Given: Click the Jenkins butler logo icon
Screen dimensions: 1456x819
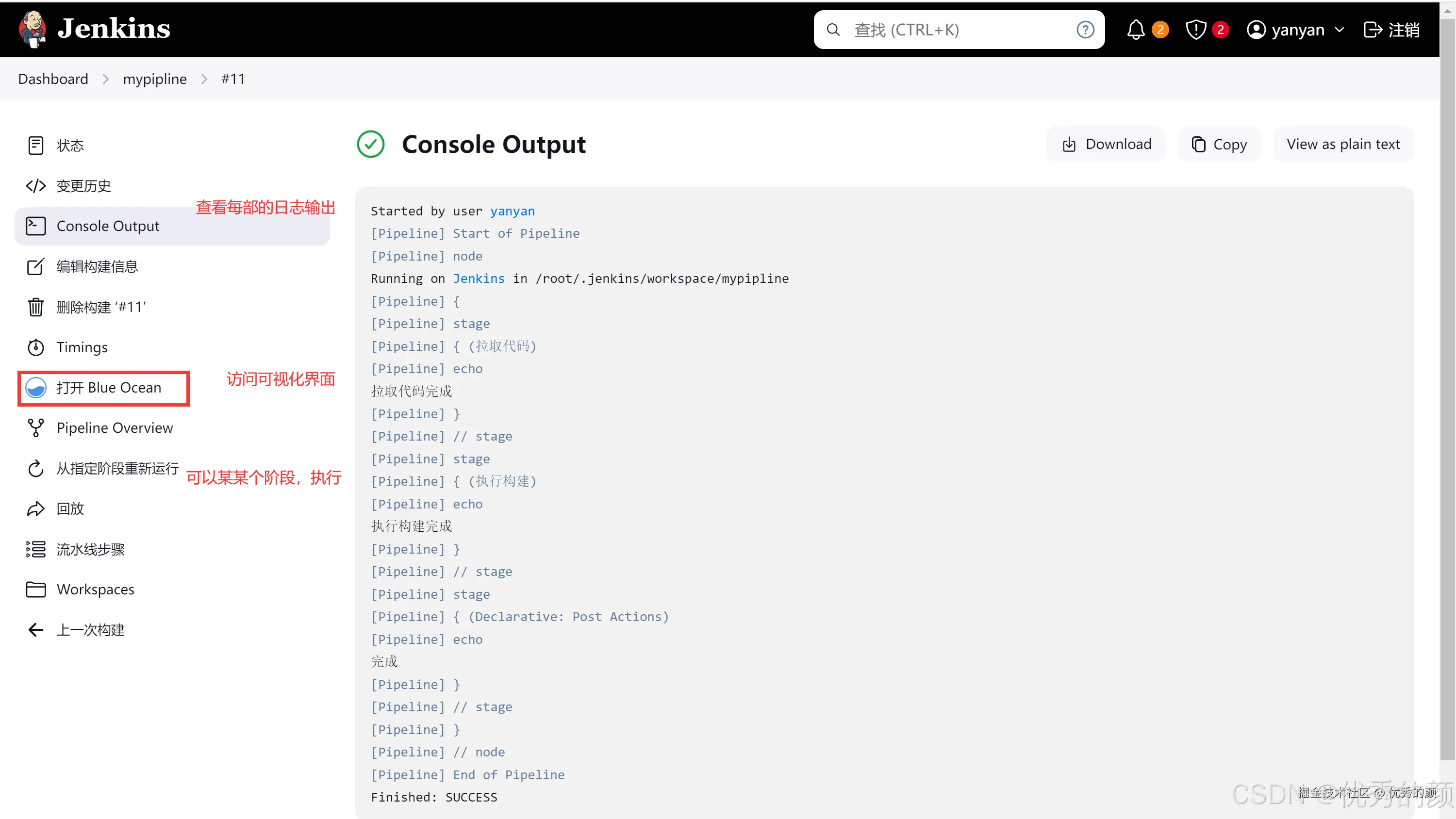Looking at the screenshot, I should (x=32, y=29).
